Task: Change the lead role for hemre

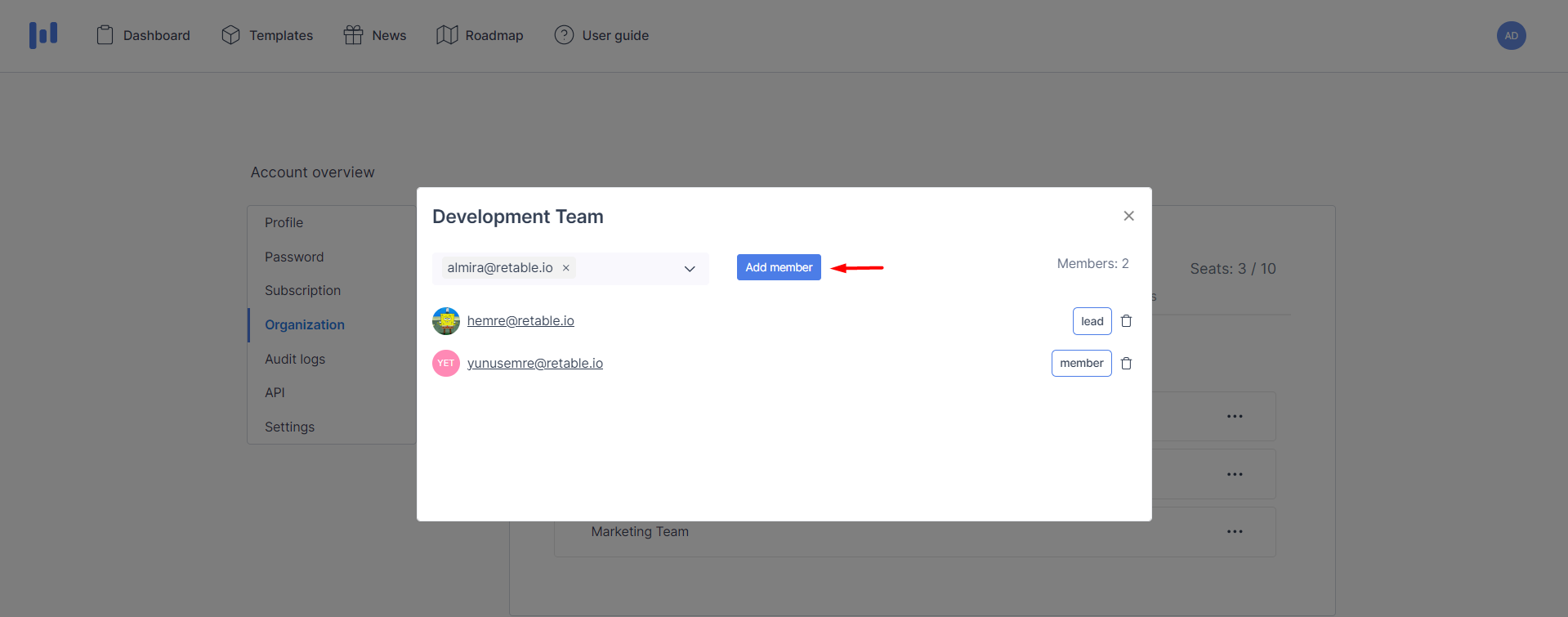Action: click(x=1092, y=321)
